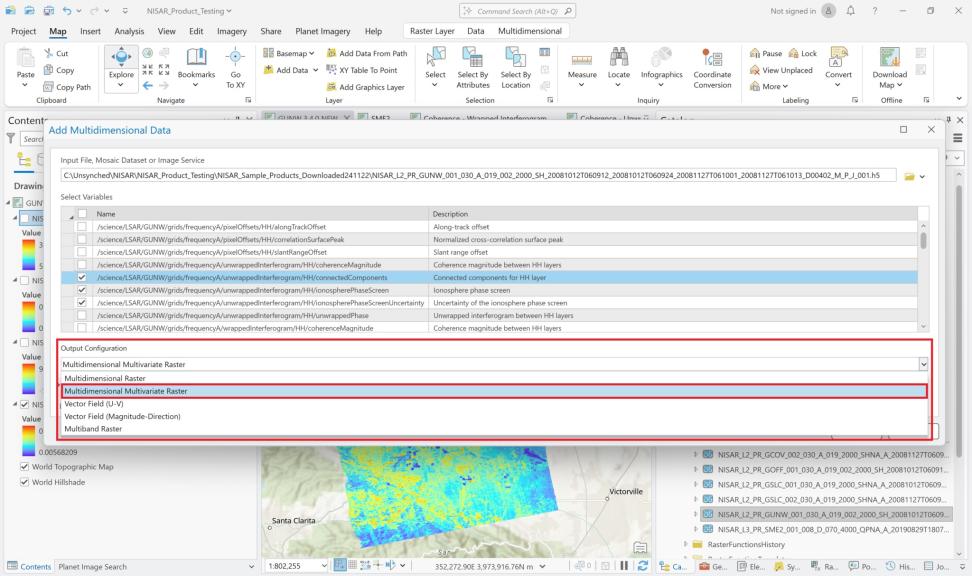972x576 pixels.
Task: Click the notifications bell icon
Action: (850, 11)
